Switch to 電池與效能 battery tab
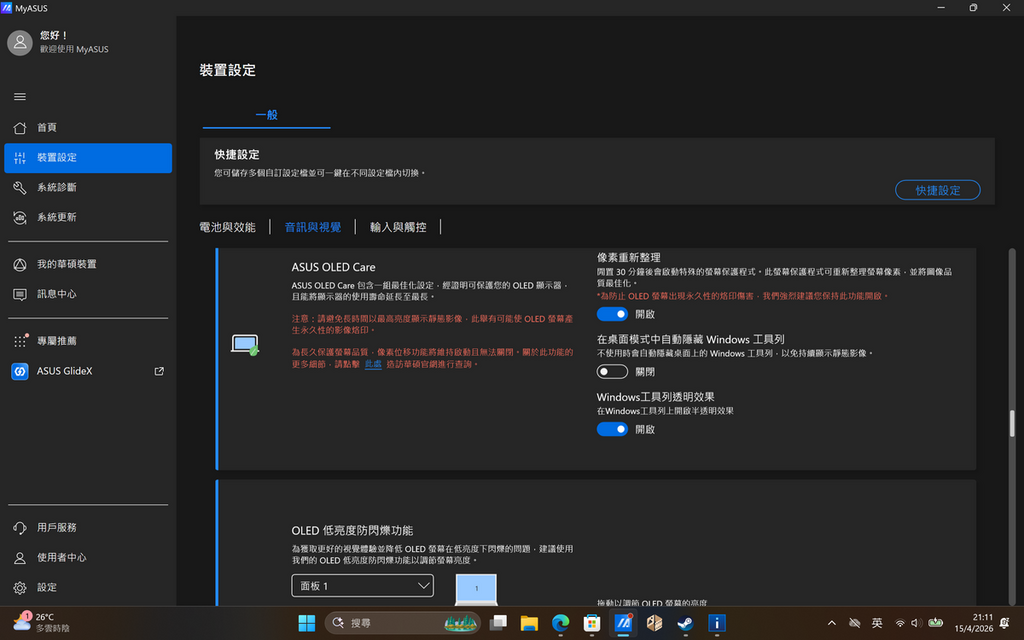This screenshot has width=1024, height=640. (x=228, y=226)
